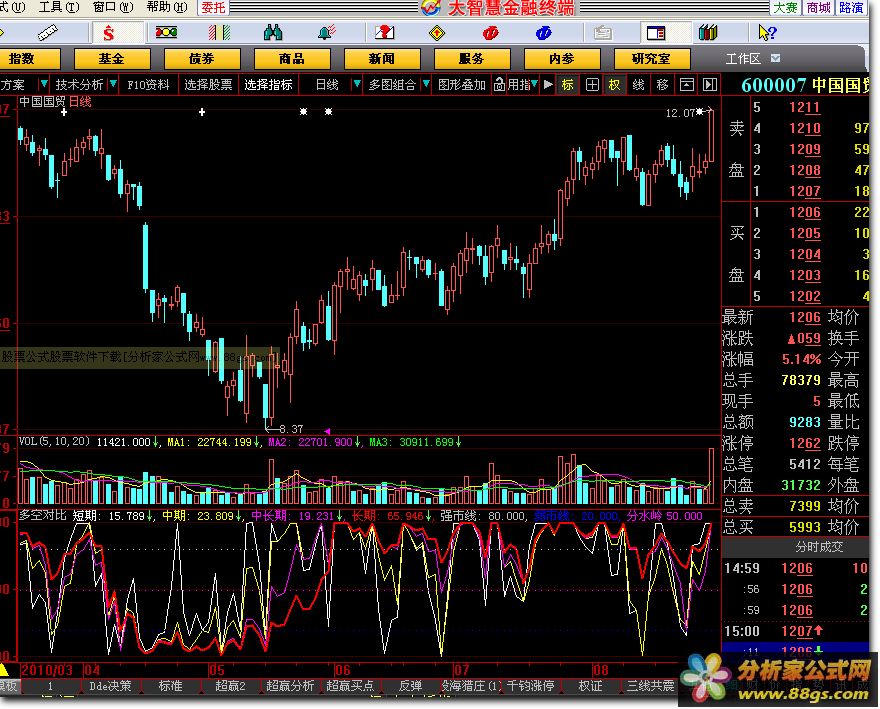
Task: Click the 商城 link
Action: tap(818, 7)
